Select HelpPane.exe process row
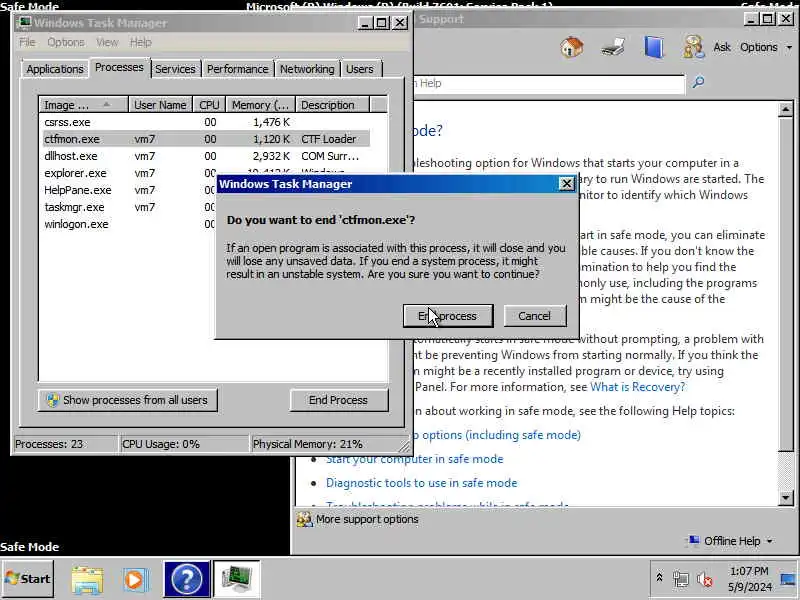The width and height of the screenshot is (800, 600). pyautogui.click(x=129, y=190)
